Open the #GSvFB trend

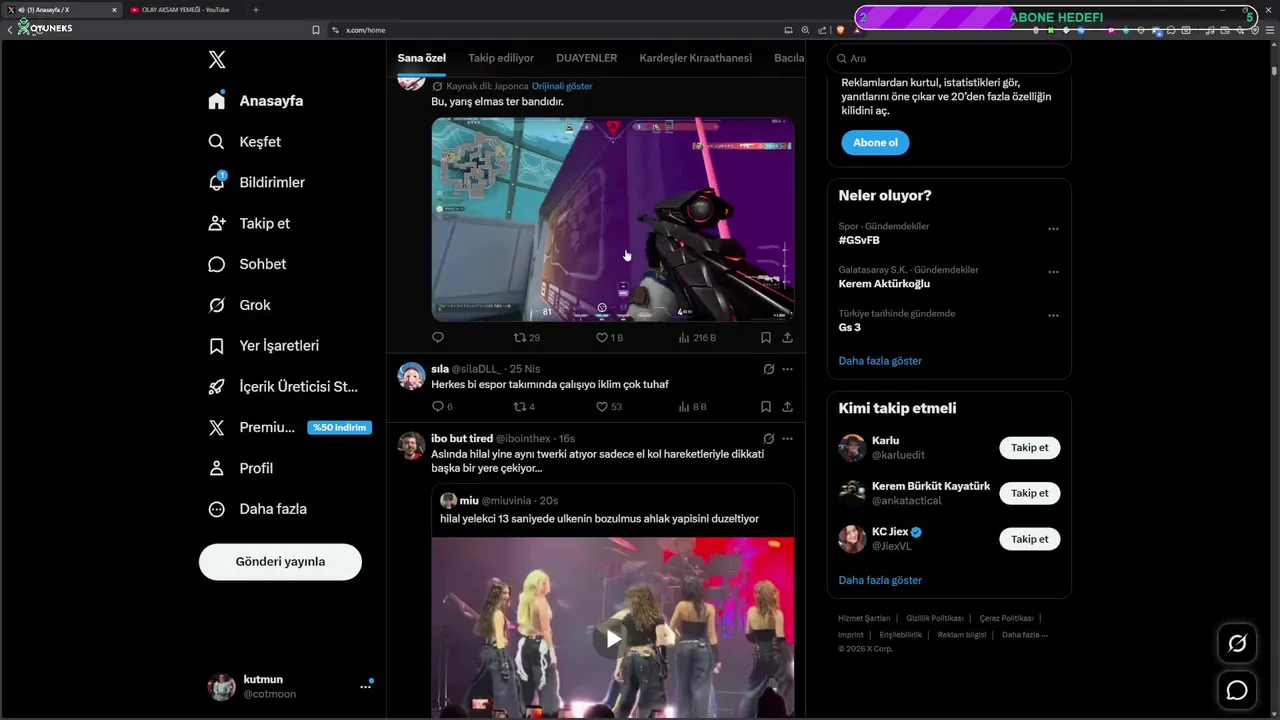tap(859, 241)
